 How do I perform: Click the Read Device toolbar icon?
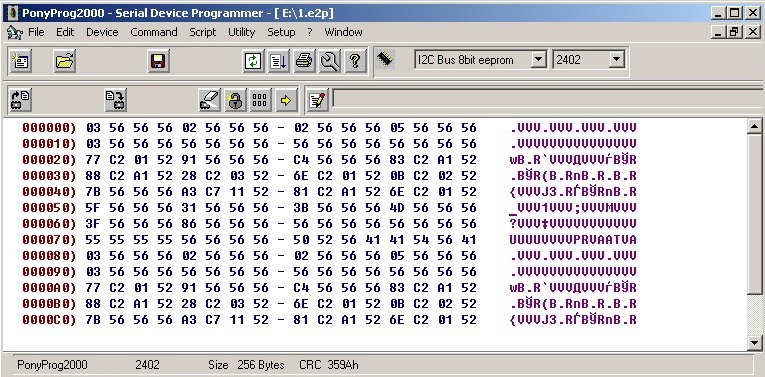21,100
